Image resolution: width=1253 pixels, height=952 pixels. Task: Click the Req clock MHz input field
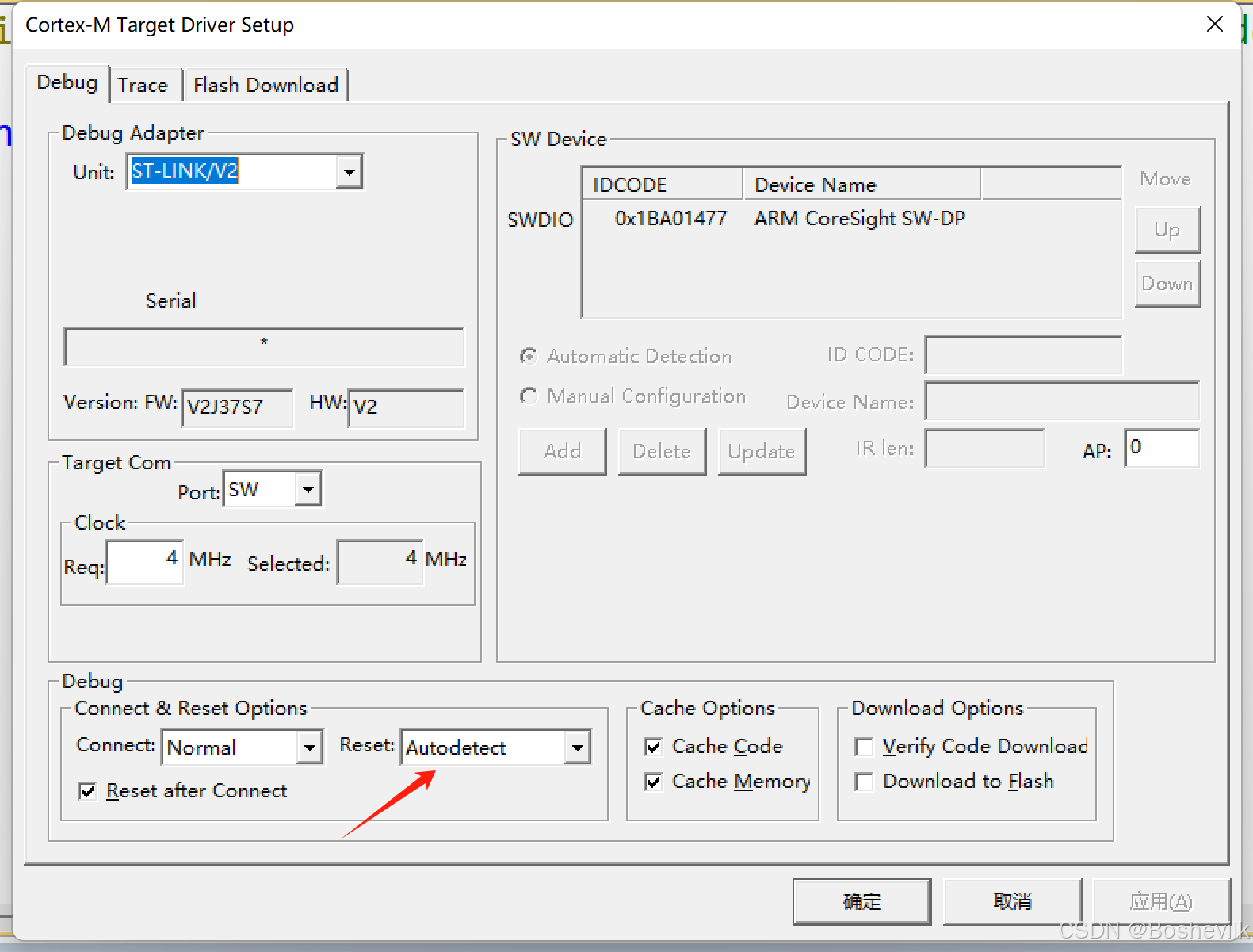click(x=145, y=562)
